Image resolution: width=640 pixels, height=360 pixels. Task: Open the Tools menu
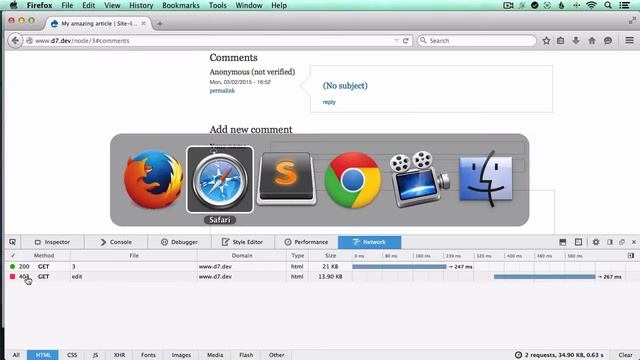point(218,5)
